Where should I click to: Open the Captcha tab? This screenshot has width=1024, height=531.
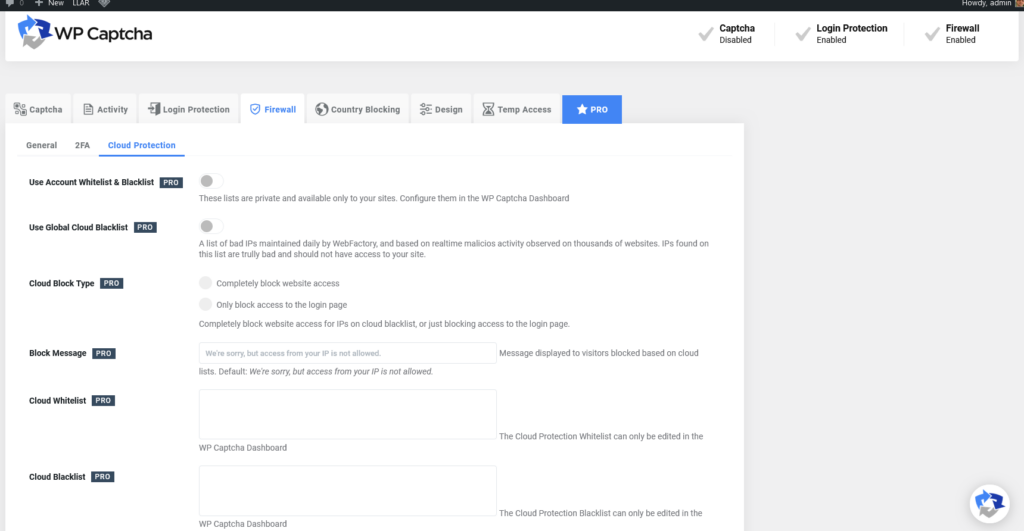39,109
